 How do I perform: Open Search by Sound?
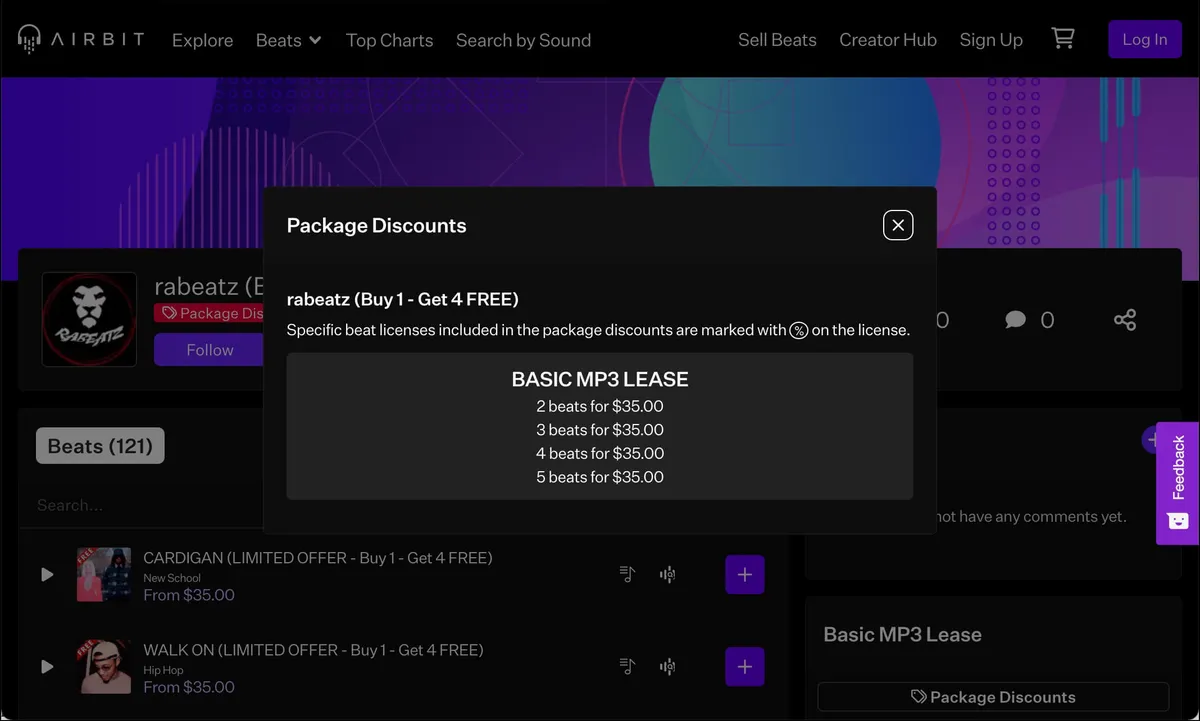pos(523,40)
